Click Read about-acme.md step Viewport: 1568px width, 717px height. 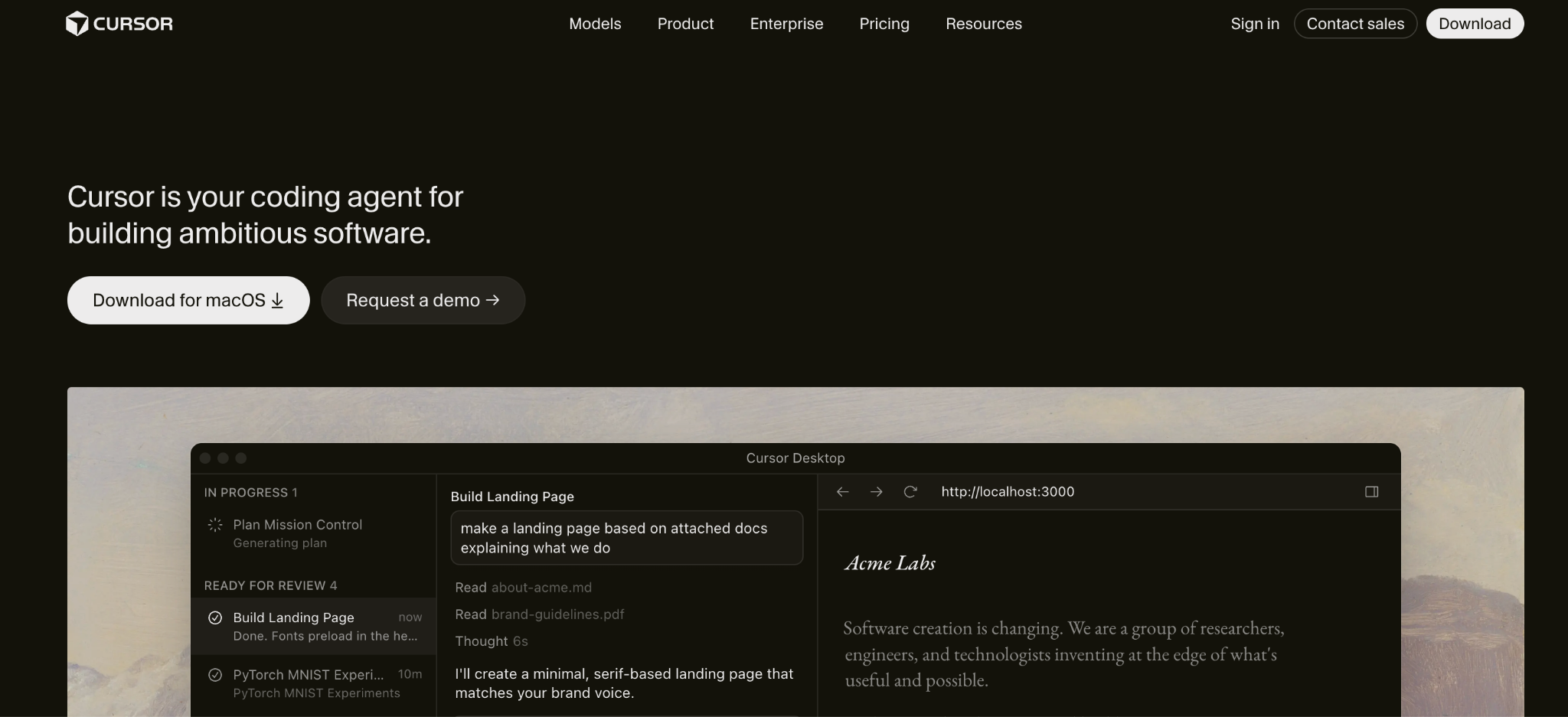(x=523, y=588)
